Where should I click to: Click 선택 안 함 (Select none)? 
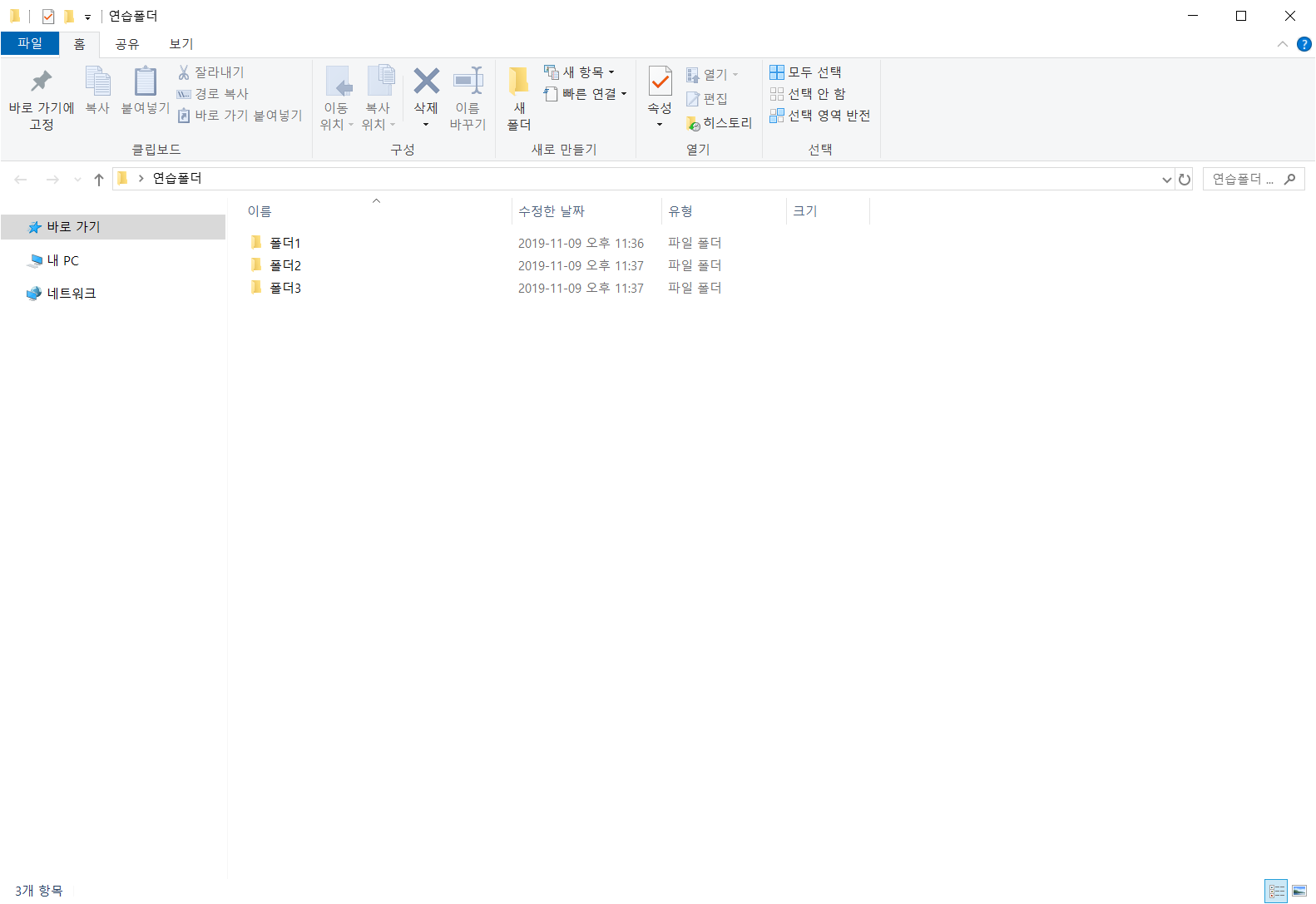point(808,94)
